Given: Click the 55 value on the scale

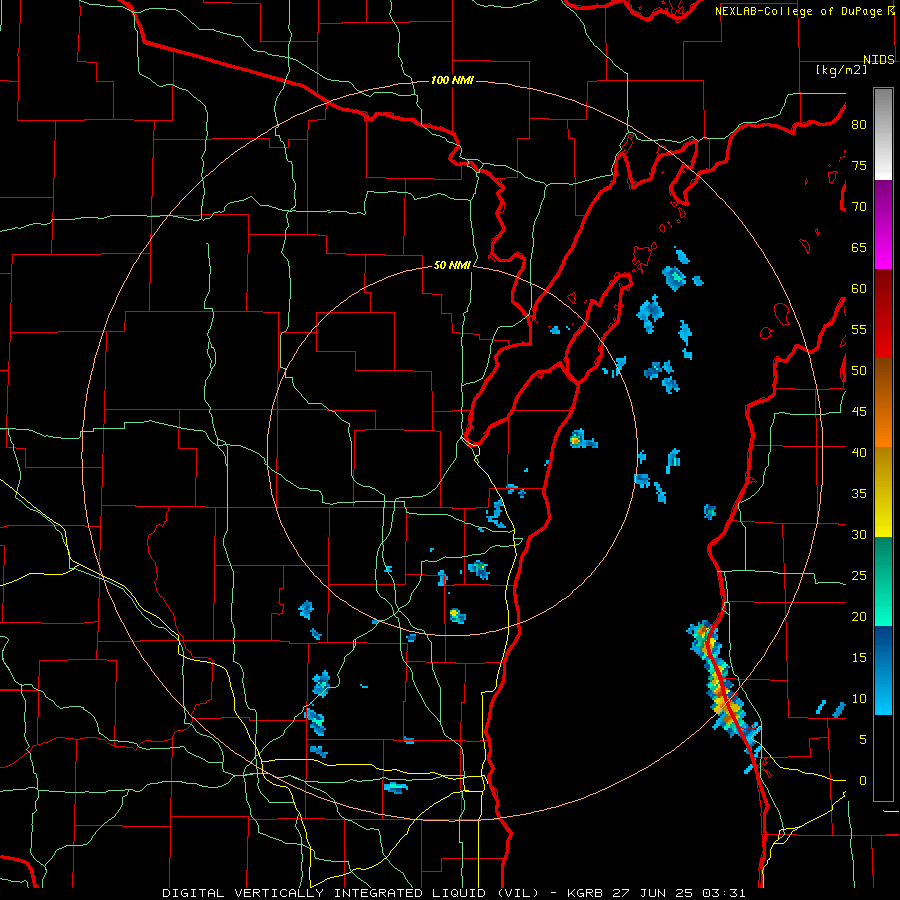Looking at the screenshot, I should coord(859,329).
